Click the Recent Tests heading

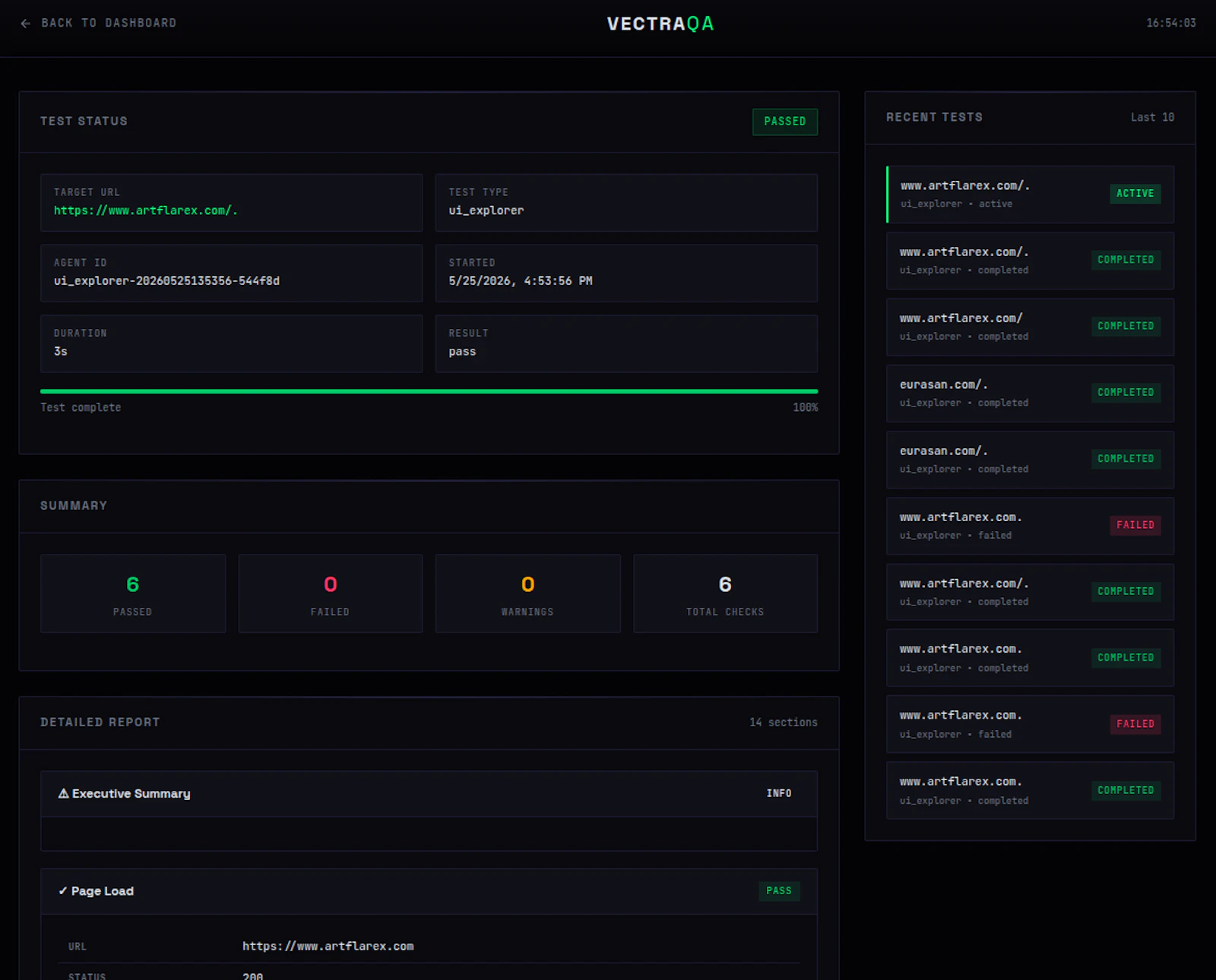click(x=934, y=118)
